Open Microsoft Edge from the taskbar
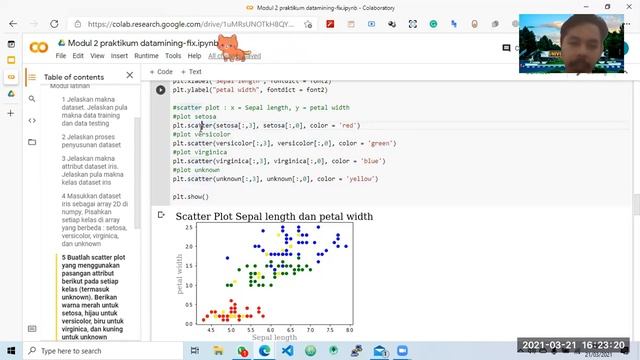 click(x=264, y=351)
